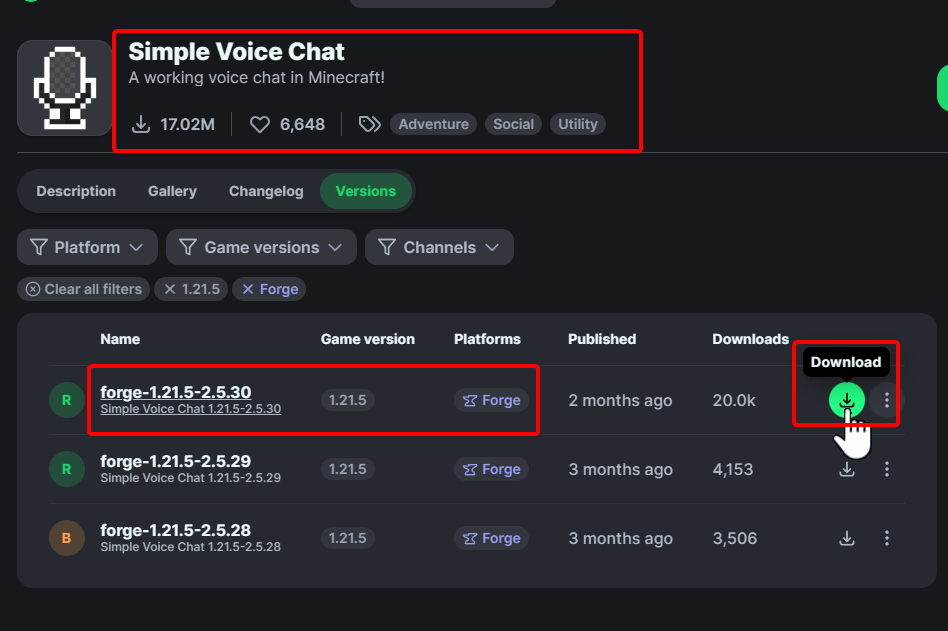Click "2 months ago" published date
The height and width of the screenshot is (631, 948).
620,400
